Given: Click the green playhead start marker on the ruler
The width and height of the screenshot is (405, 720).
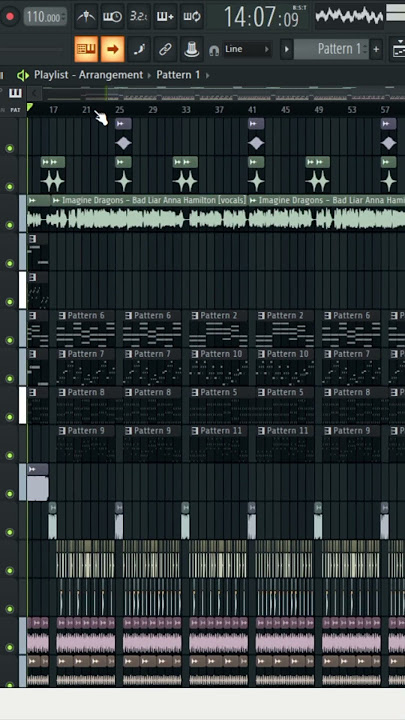Looking at the screenshot, I should click(30, 107).
